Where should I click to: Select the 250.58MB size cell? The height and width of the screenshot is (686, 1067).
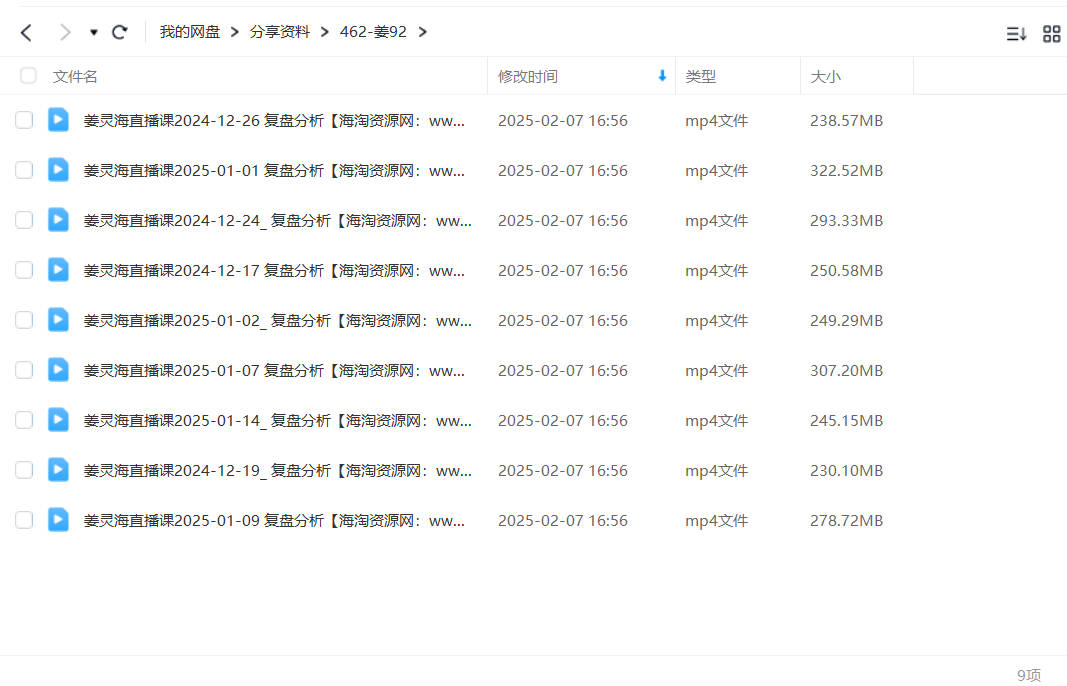tap(847, 271)
